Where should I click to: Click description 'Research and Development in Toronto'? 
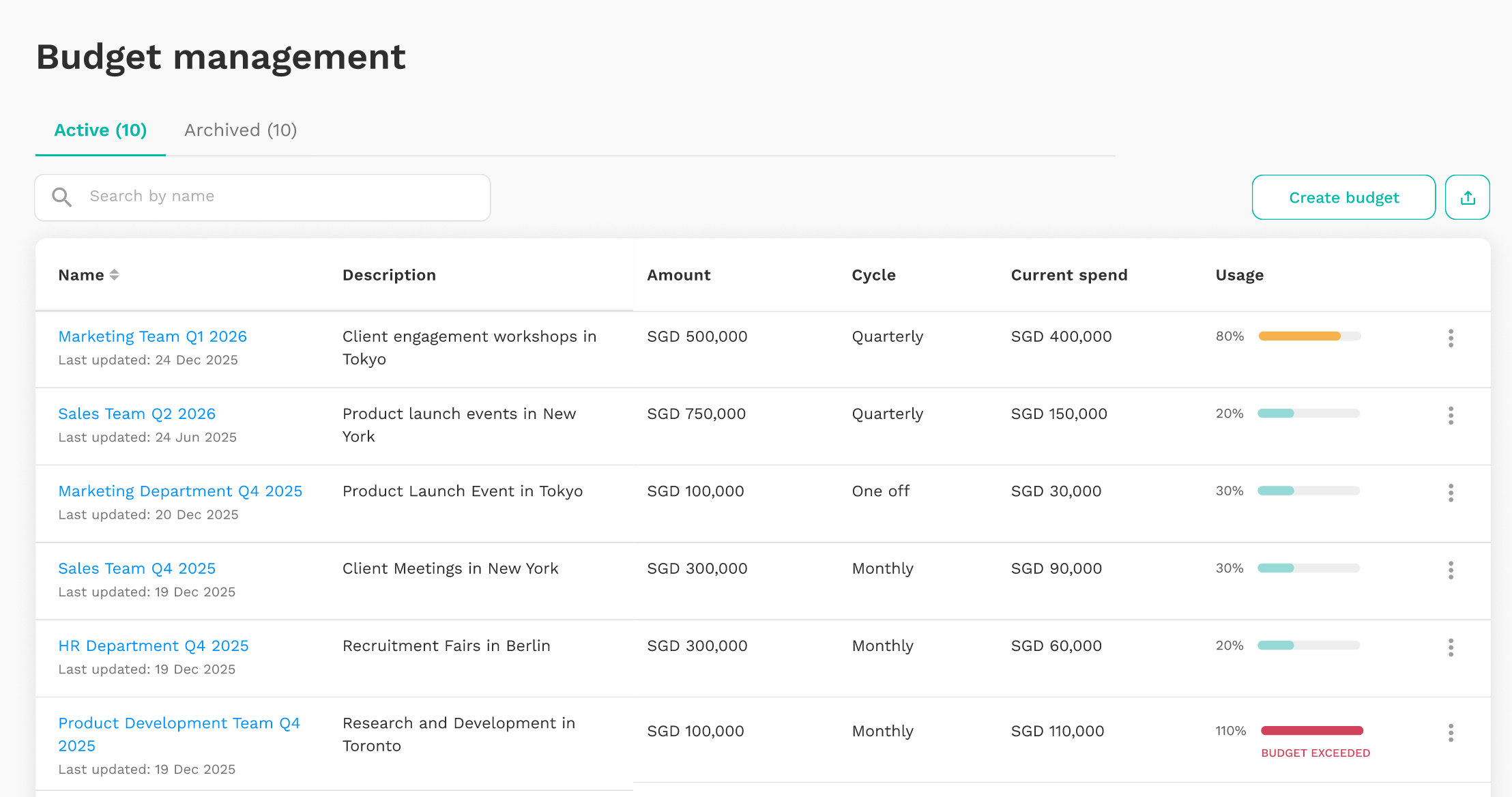tap(459, 734)
